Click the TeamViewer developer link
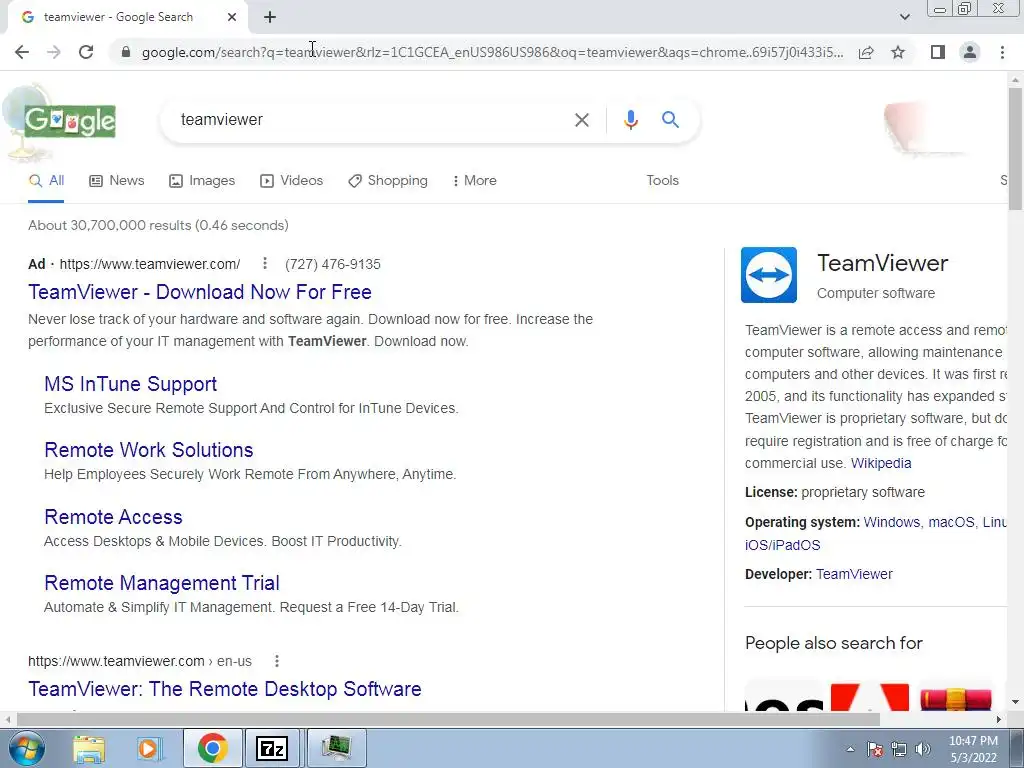Image resolution: width=1024 pixels, height=768 pixels. pyautogui.click(x=854, y=574)
